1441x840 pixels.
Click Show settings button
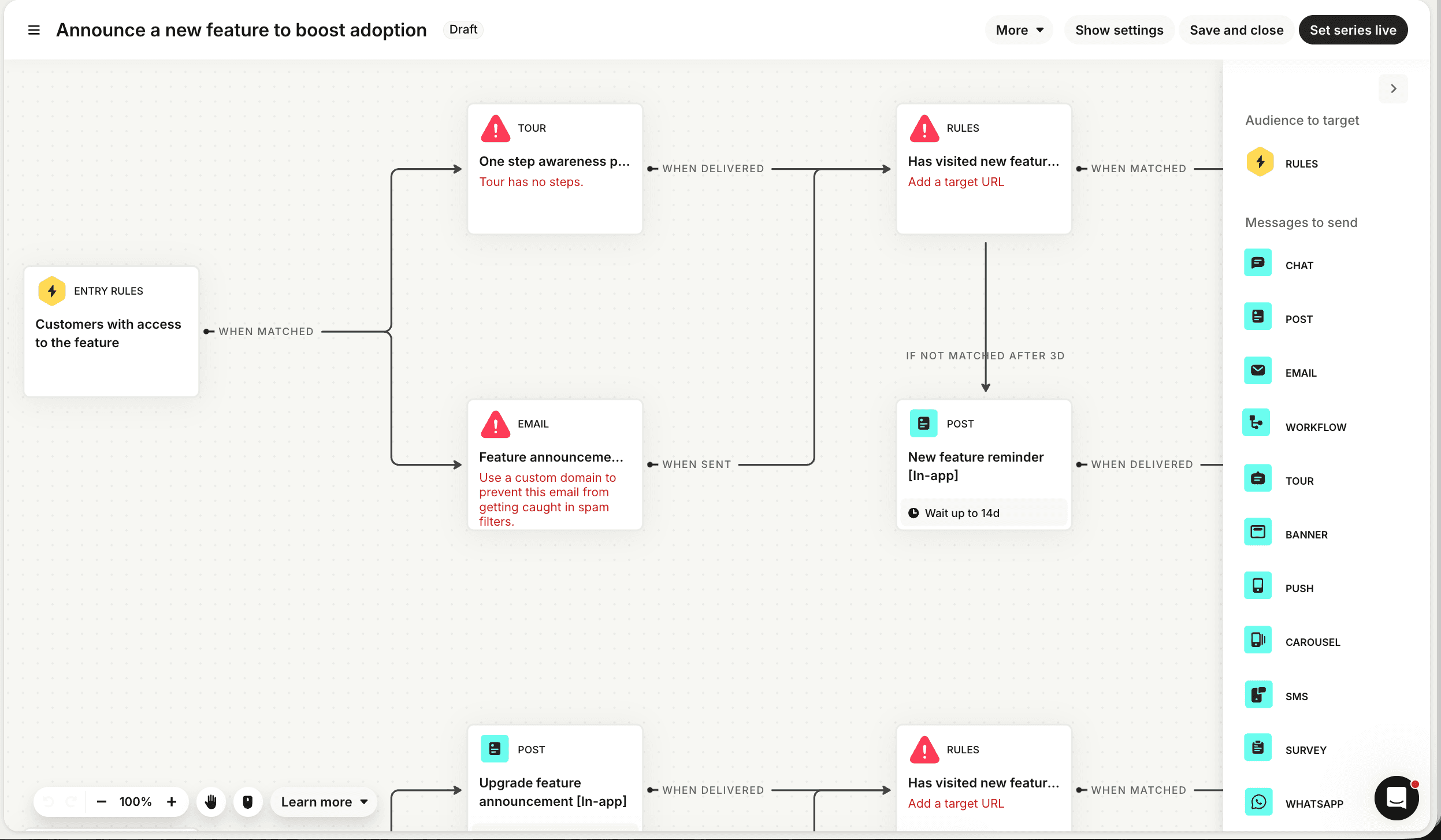(1119, 30)
